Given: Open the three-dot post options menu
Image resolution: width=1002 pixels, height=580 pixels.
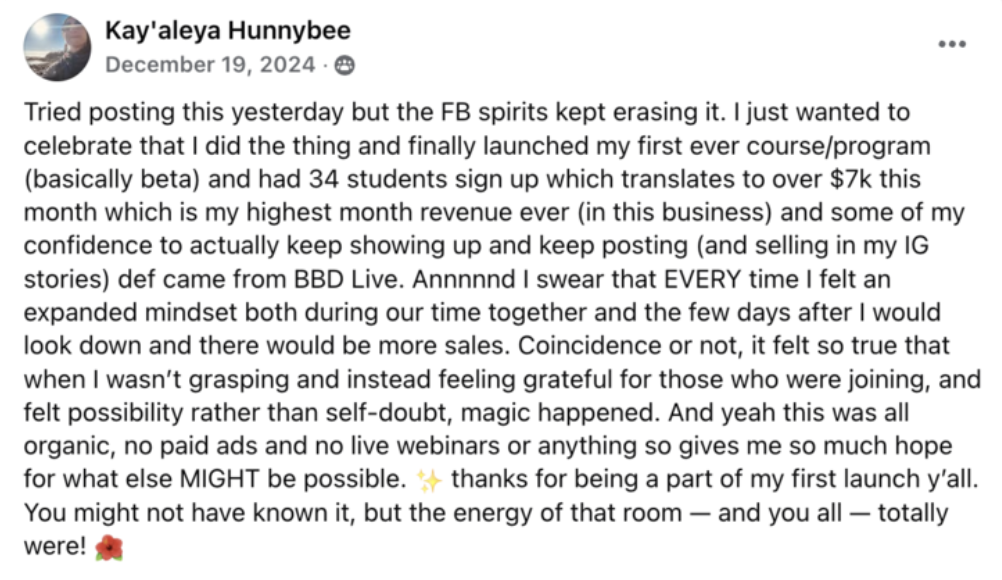Looking at the screenshot, I should [x=951, y=44].
